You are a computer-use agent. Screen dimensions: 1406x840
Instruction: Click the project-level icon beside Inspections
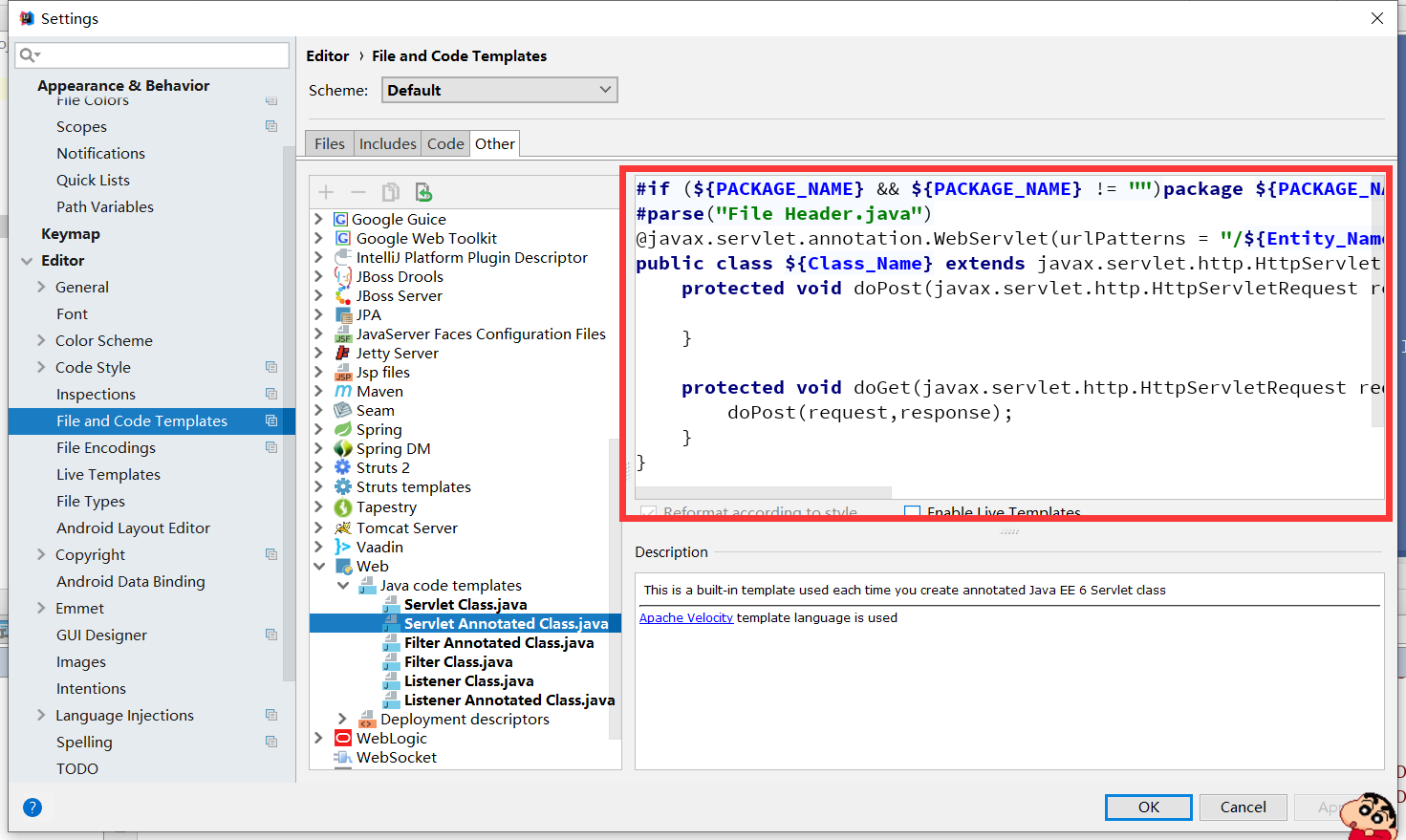click(x=271, y=394)
